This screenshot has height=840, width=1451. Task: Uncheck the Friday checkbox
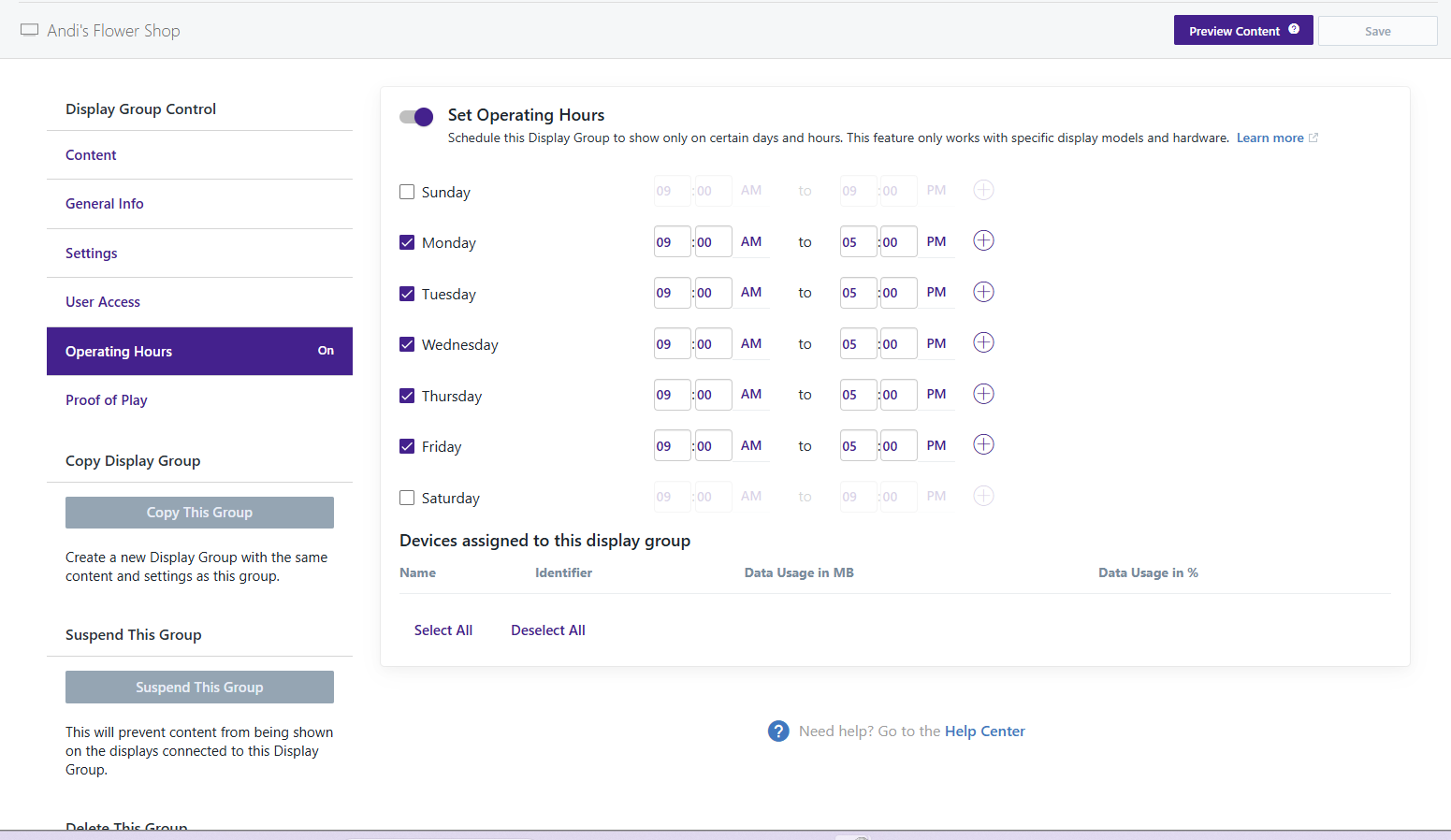pos(407,446)
